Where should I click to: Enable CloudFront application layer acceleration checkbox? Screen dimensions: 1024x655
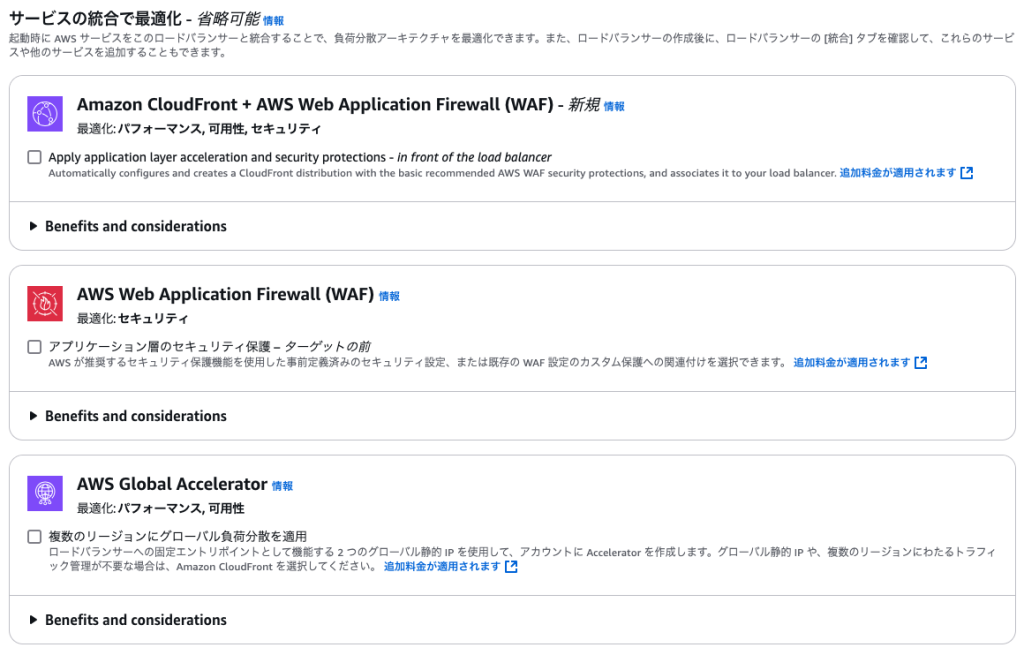pos(35,157)
